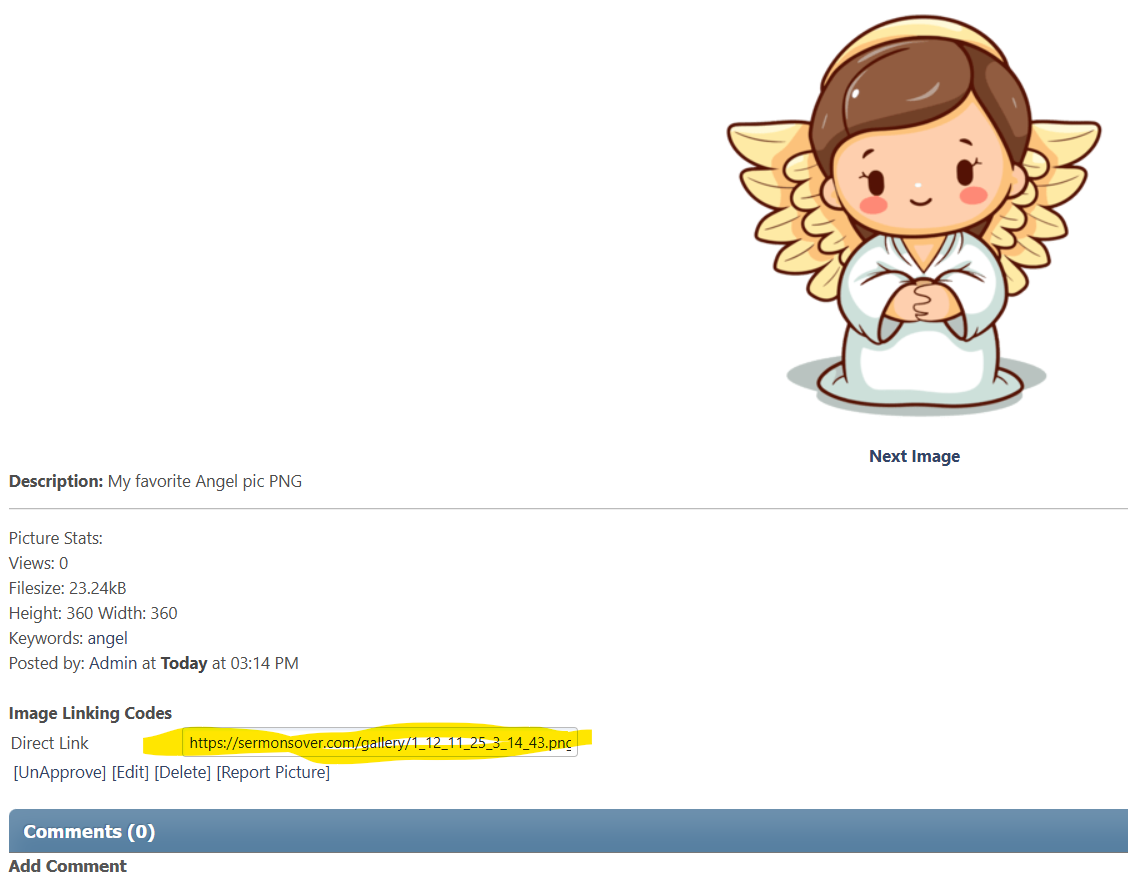Click the '03:14 PM' post time
Image resolution: width=1128 pixels, height=885 pixels.
click(265, 663)
